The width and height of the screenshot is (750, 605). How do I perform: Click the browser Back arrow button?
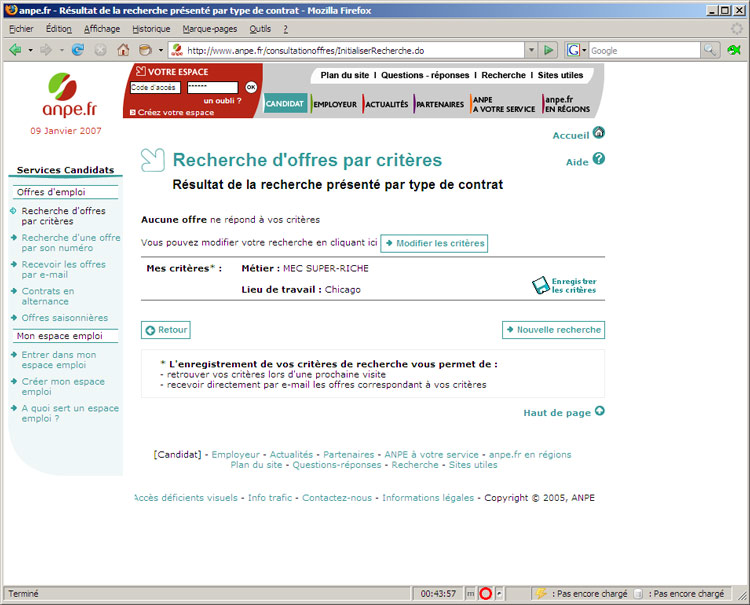[x=15, y=49]
